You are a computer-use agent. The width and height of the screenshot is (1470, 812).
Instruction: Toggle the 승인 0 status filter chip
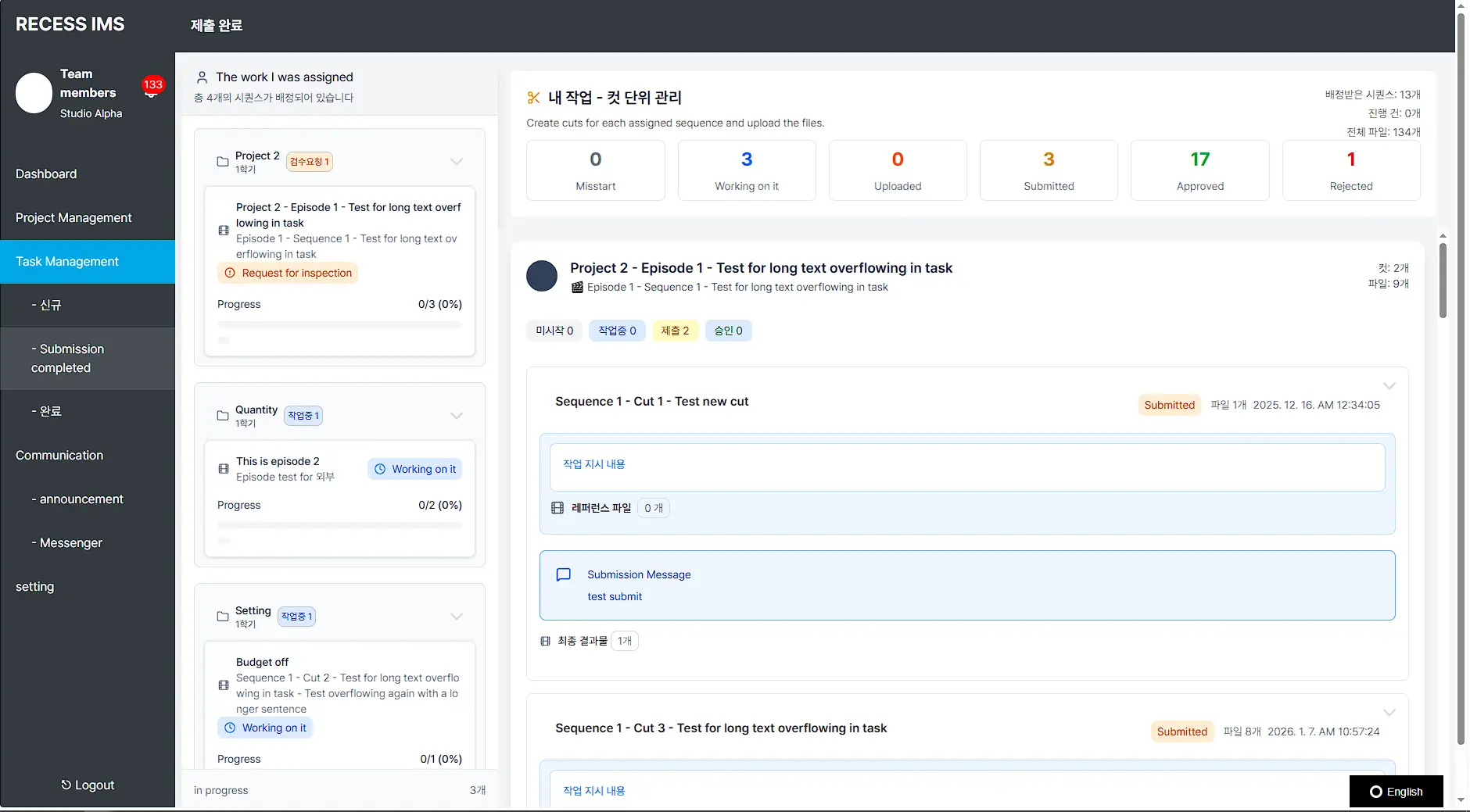tap(728, 330)
